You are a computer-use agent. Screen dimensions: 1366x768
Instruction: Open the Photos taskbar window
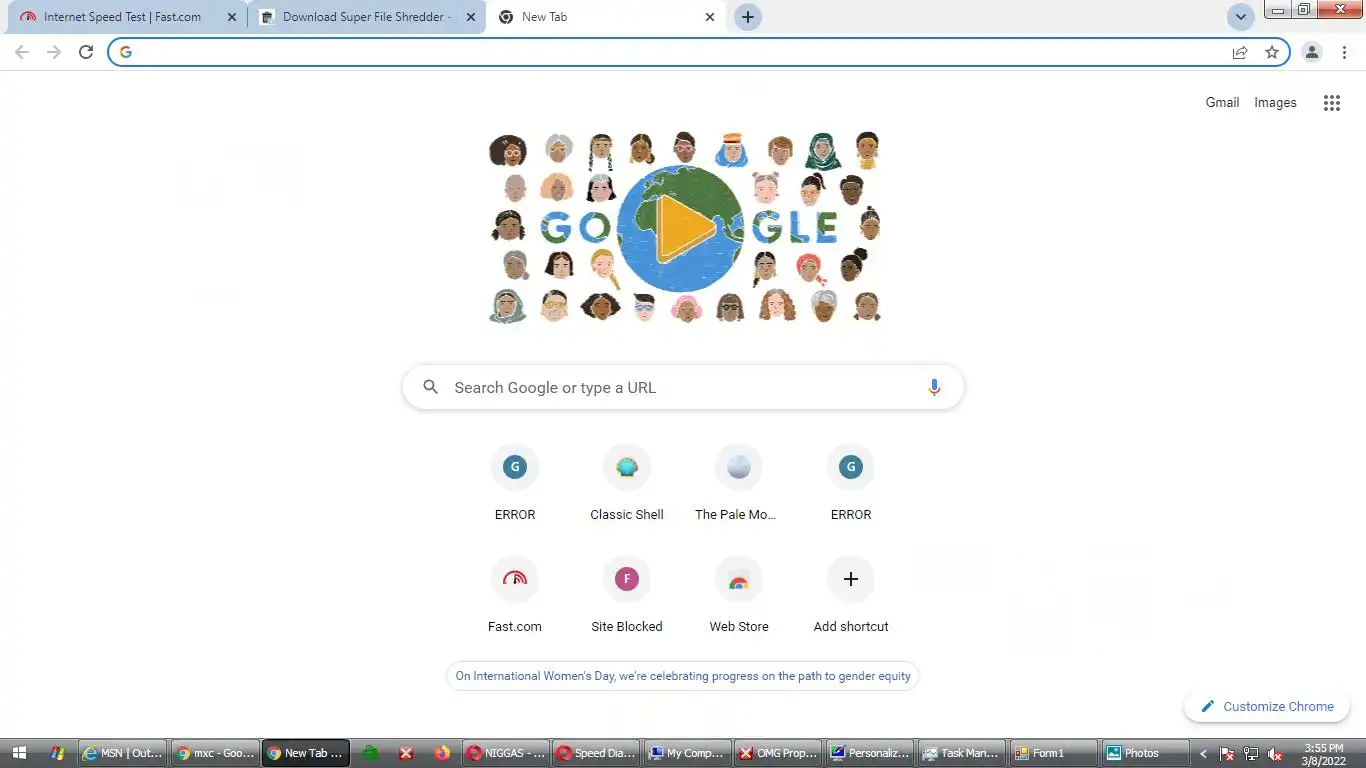pyautogui.click(x=1146, y=753)
